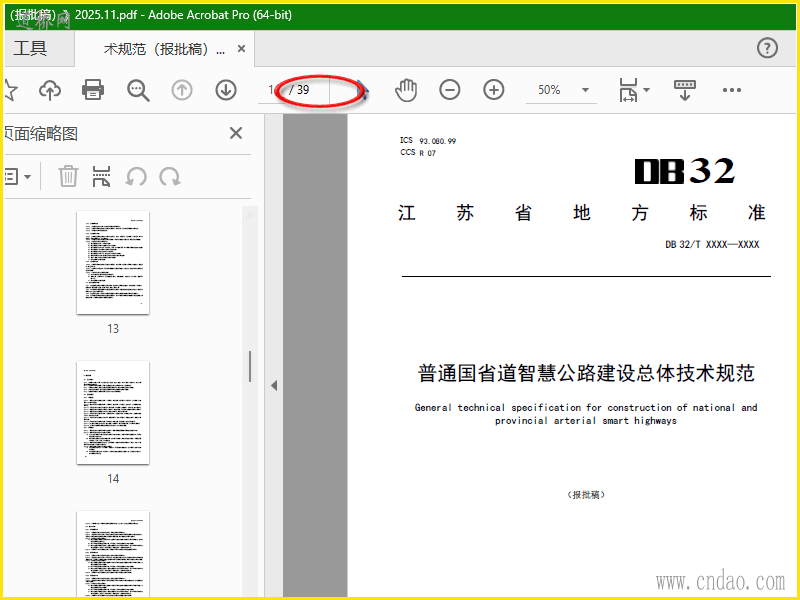Screen dimensions: 800x600
Task: Collapse the left navigation pane arrow
Action: [274, 385]
